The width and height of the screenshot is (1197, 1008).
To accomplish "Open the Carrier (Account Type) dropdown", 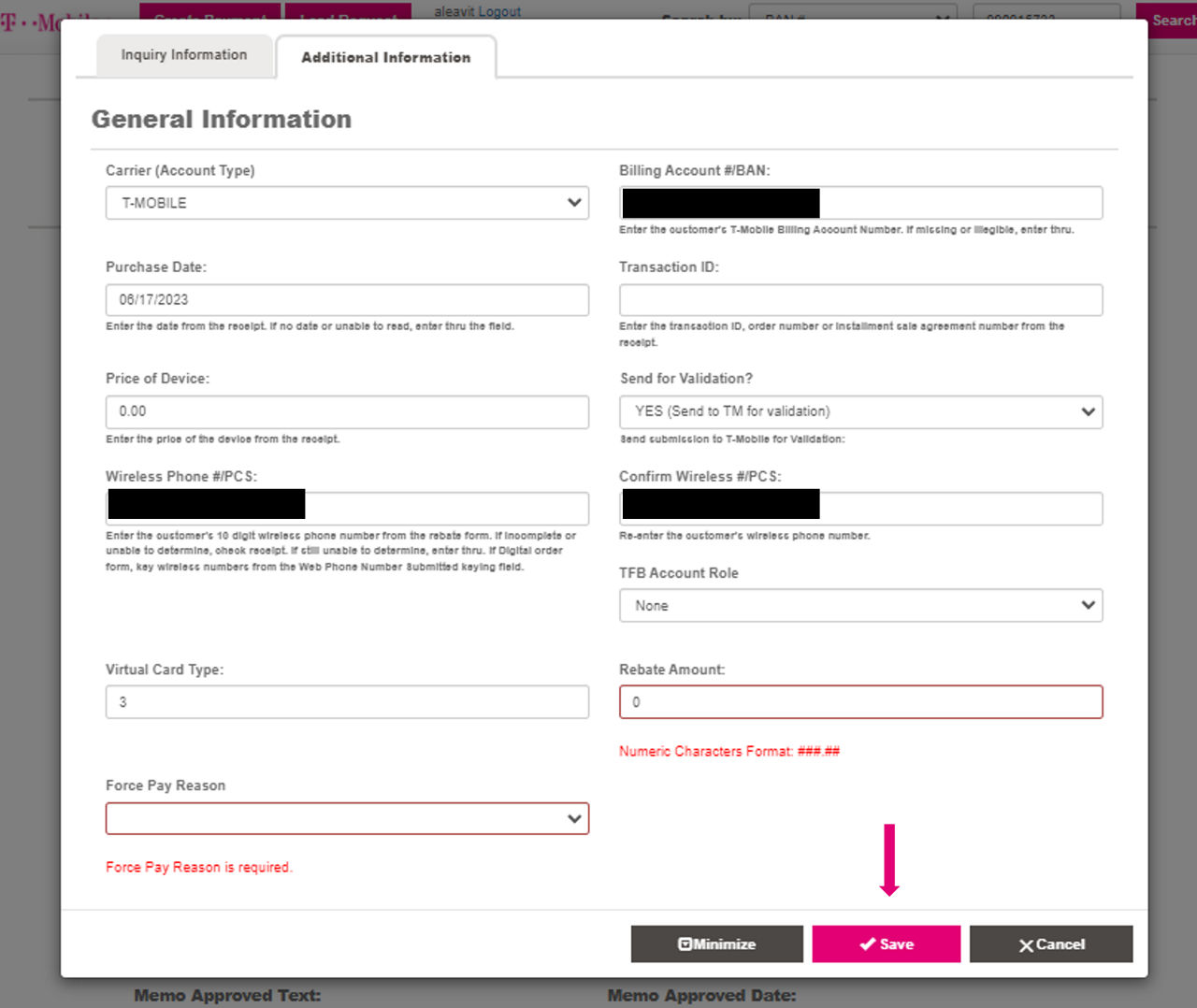I will point(347,203).
